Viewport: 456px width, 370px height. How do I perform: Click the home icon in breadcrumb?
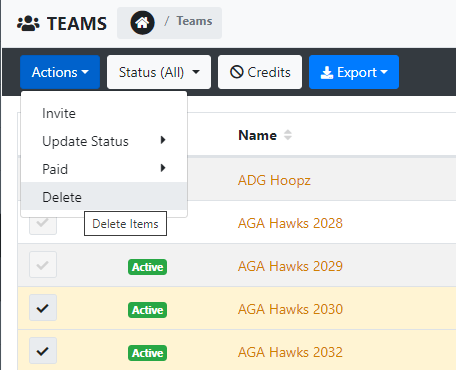click(x=142, y=23)
